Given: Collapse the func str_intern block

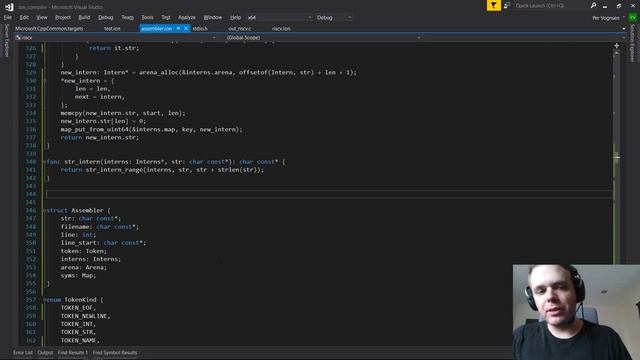Looking at the screenshot, I should coord(44,162).
